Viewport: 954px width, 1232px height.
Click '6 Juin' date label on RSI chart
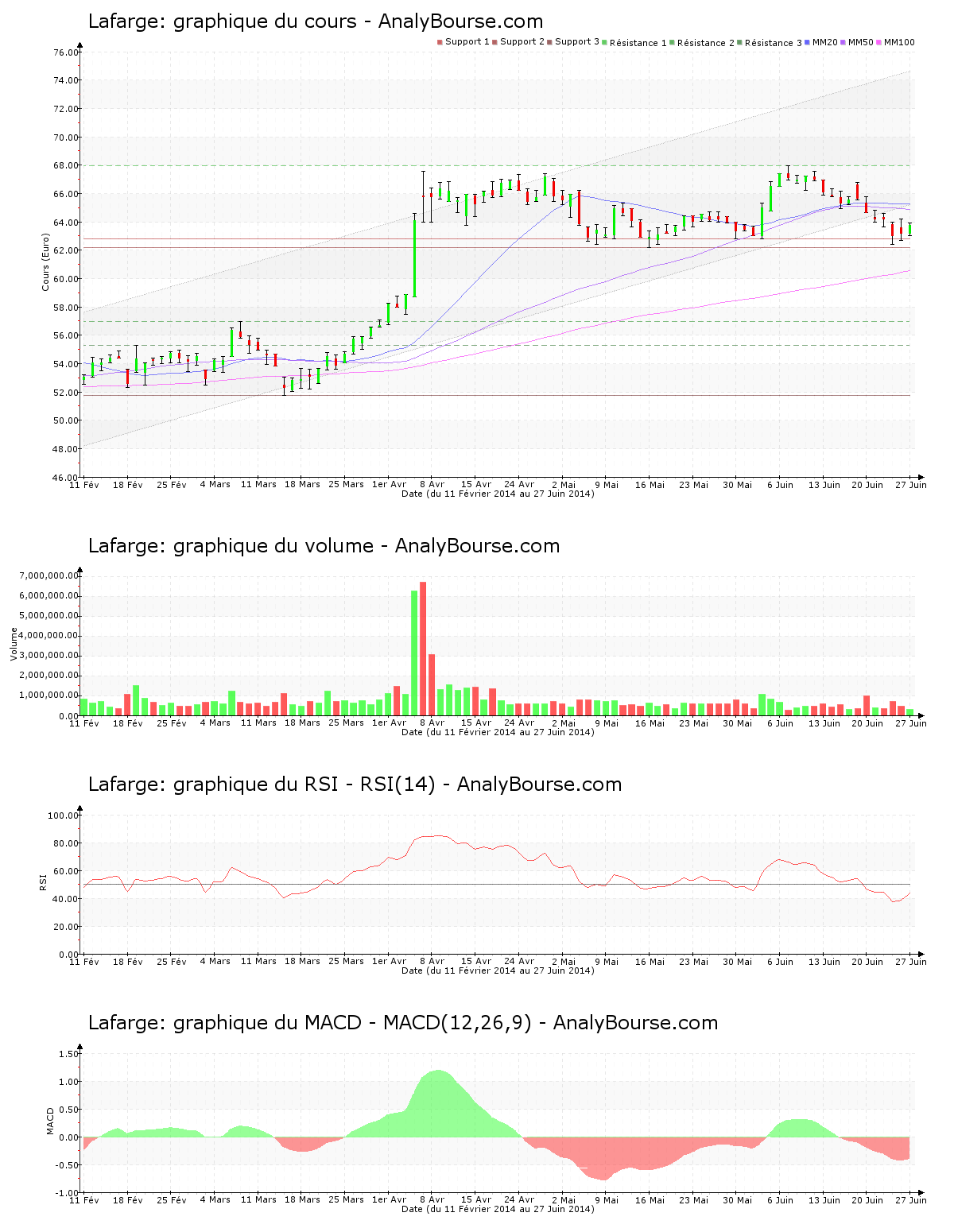[781, 961]
